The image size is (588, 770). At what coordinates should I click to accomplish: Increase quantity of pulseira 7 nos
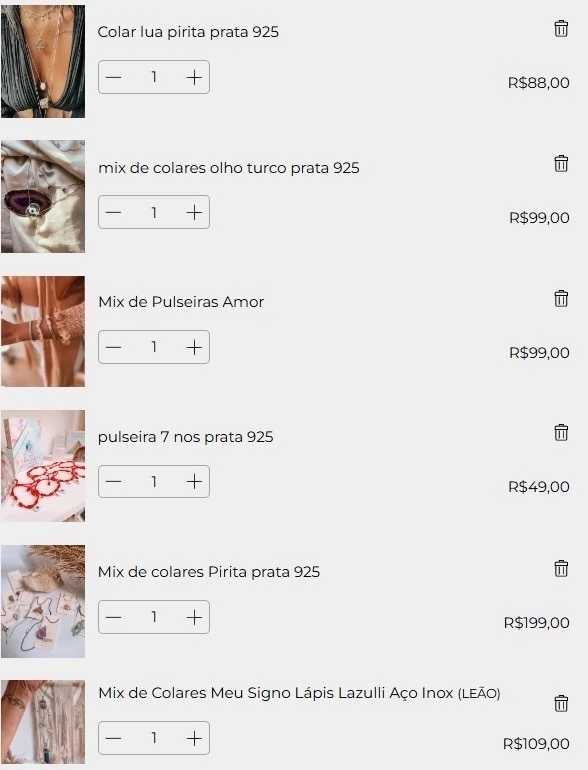[x=194, y=481]
